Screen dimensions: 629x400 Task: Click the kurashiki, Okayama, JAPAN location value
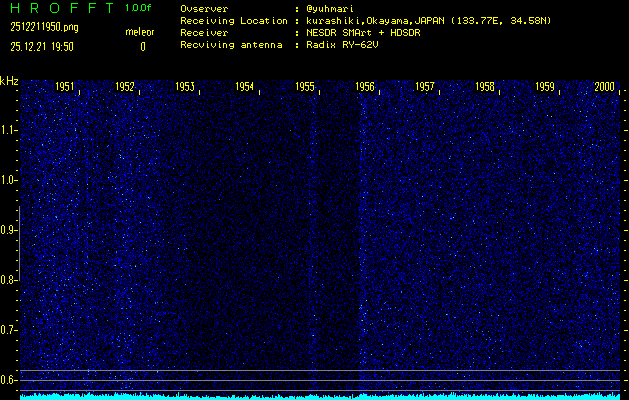coord(428,21)
